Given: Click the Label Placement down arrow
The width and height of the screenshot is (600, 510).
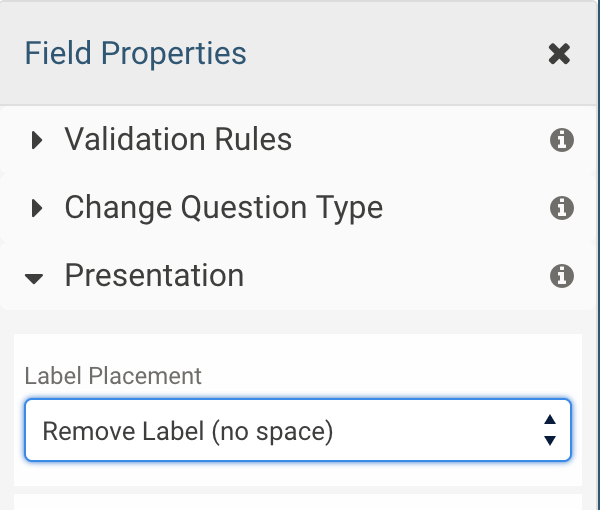Looking at the screenshot, I should tap(550, 441).
